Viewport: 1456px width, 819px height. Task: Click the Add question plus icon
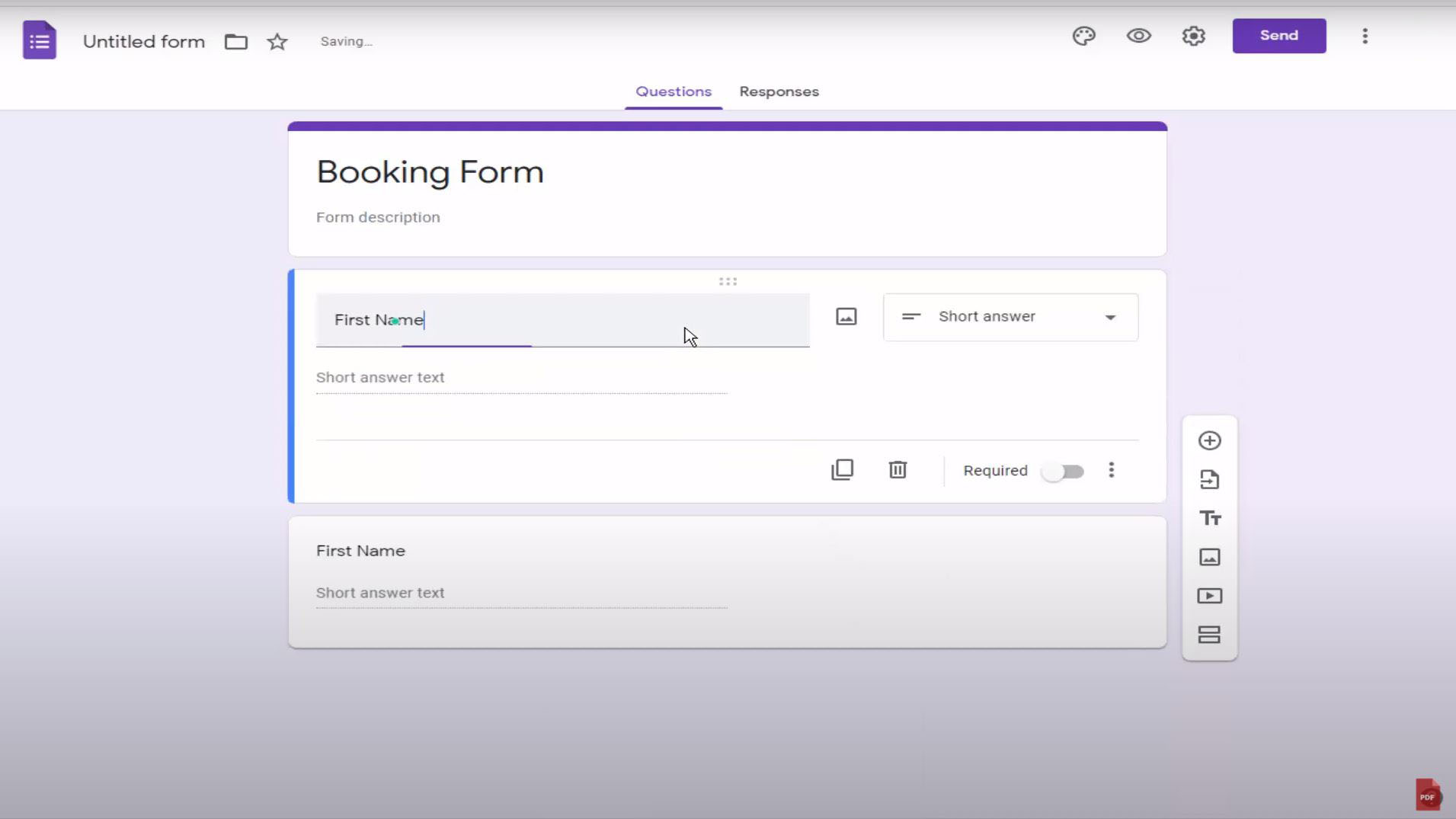(x=1209, y=441)
